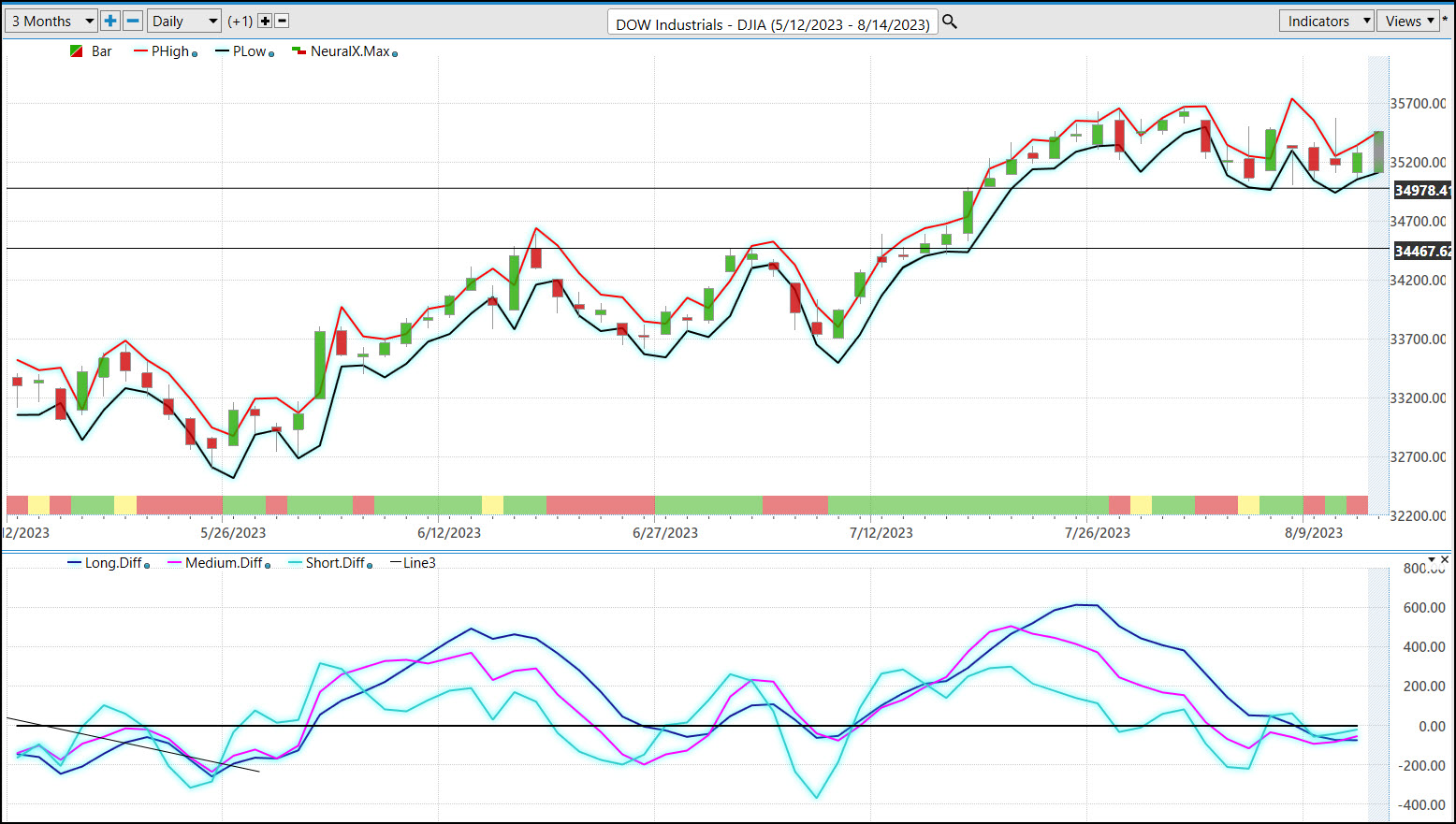Click the 34467.62 price line label
The image size is (1456, 824).
click(1421, 251)
